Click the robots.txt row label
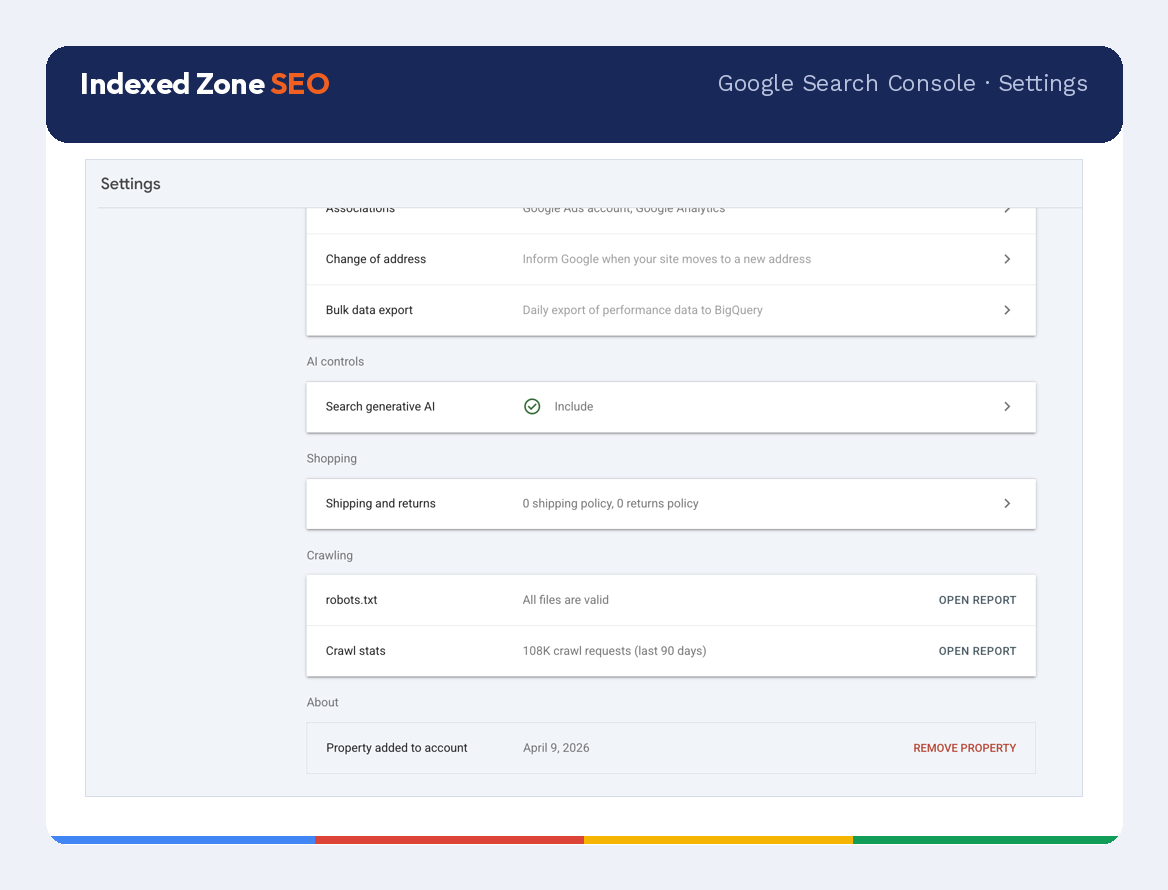The width and height of the screenshot is (1168, 890). (351, 600)
